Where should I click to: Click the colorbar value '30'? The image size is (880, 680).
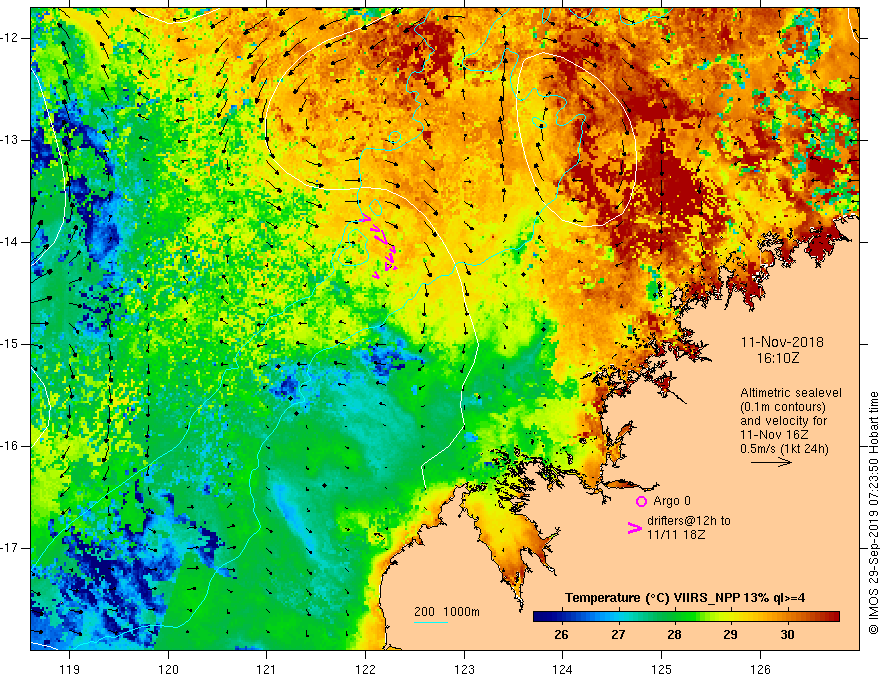click(x=787, y=635)
